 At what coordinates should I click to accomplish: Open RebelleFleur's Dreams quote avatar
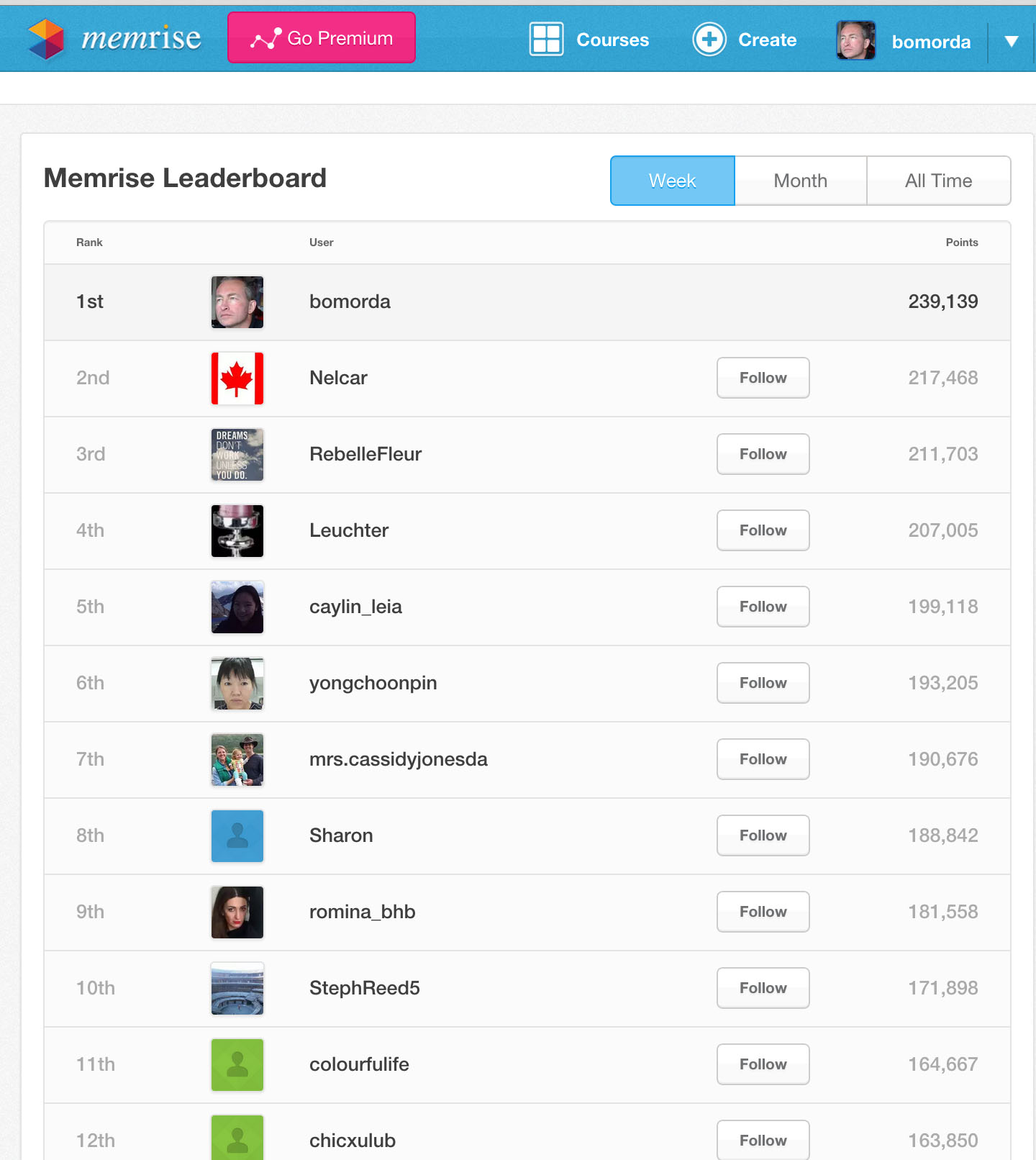point(237,455)
